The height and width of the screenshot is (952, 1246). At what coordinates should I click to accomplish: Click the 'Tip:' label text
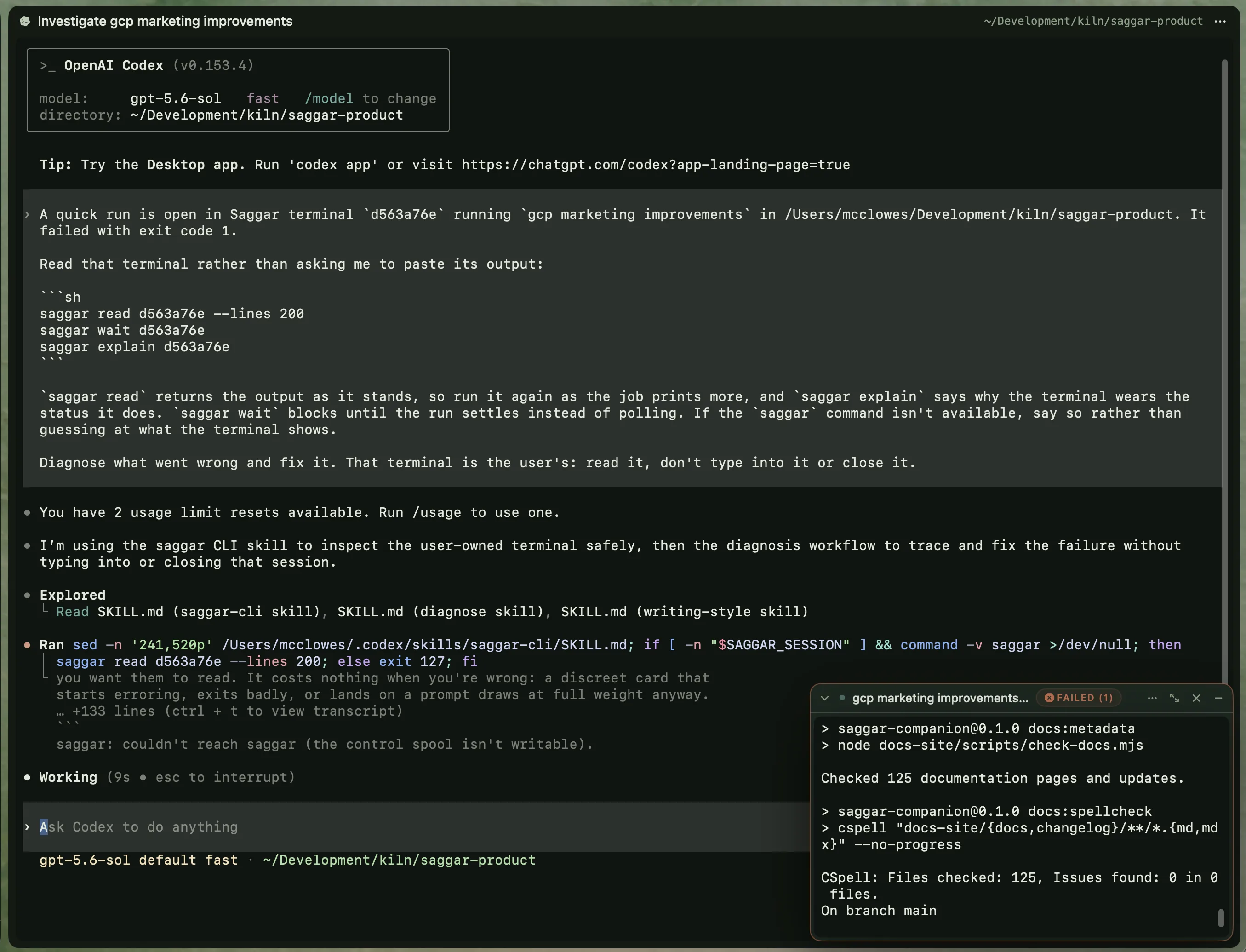pos(56,165)
